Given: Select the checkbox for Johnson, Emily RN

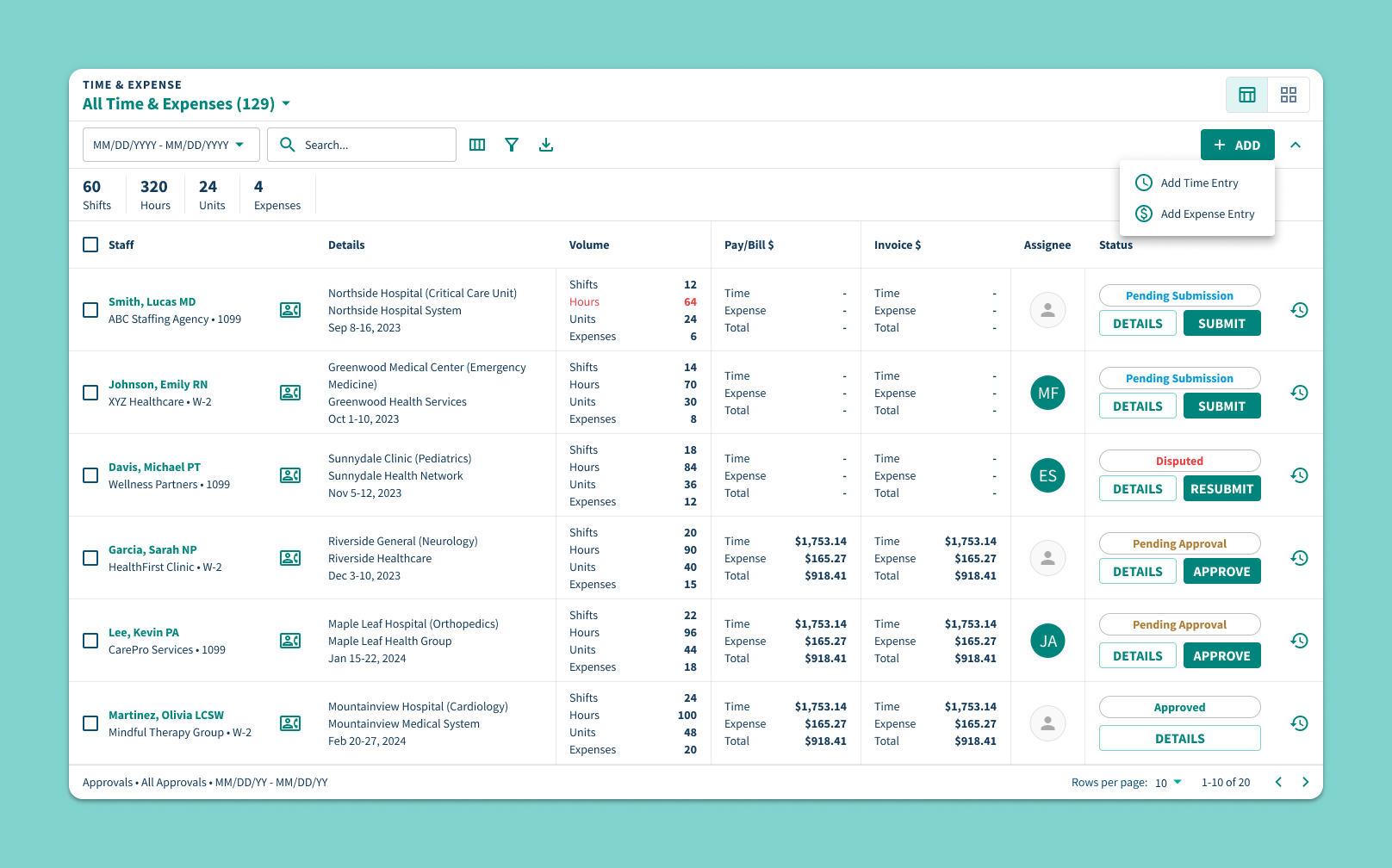Looking at the screenshot, I should pos(90,393).
